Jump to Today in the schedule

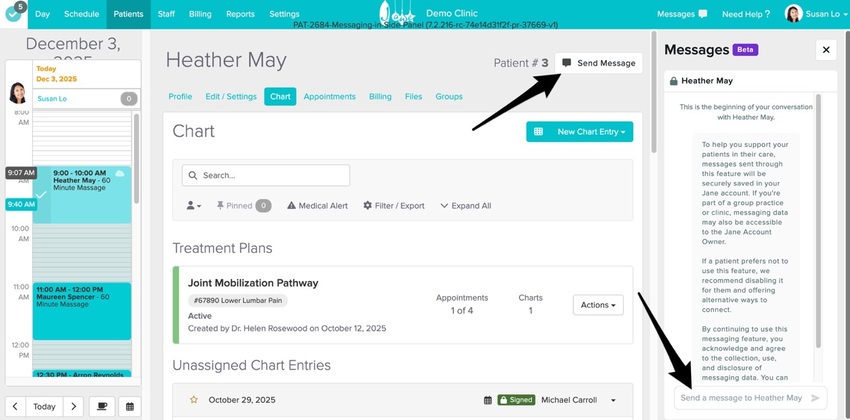pos(44,407)
